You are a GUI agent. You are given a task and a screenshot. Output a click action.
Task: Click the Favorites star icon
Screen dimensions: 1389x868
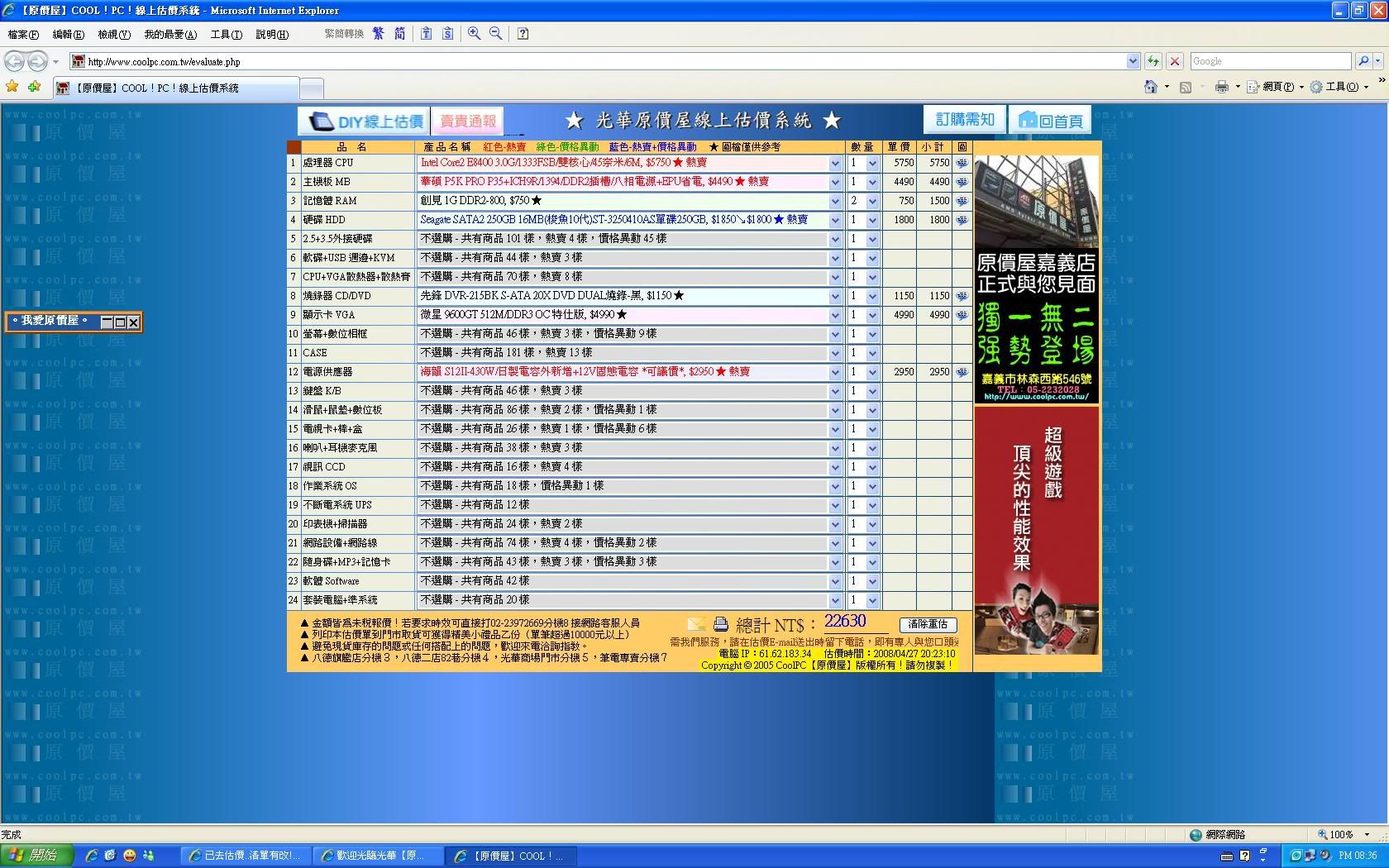click(12, 87)
